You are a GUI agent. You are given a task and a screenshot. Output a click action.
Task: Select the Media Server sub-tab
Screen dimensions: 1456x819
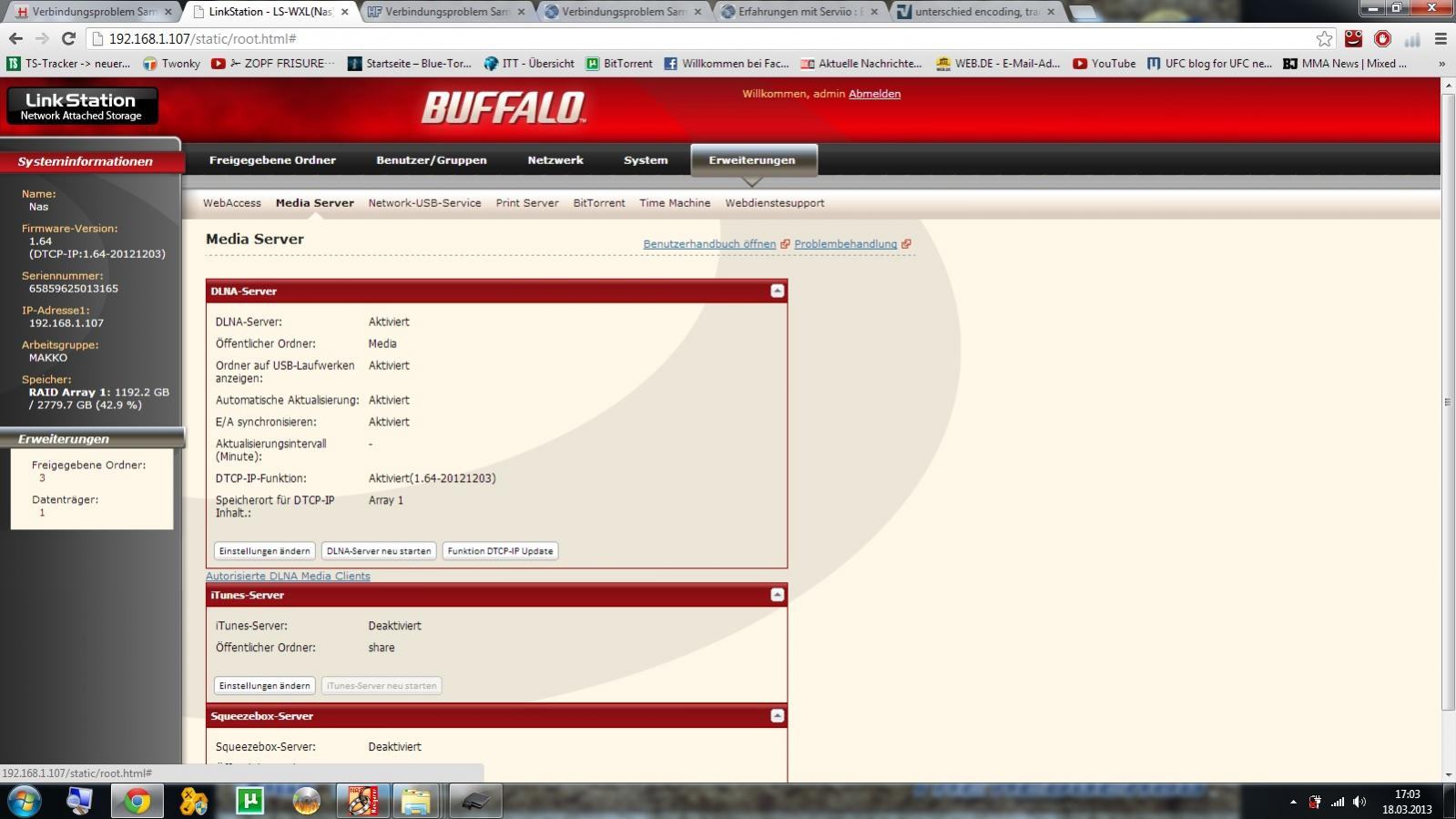(x=314, y=203)
